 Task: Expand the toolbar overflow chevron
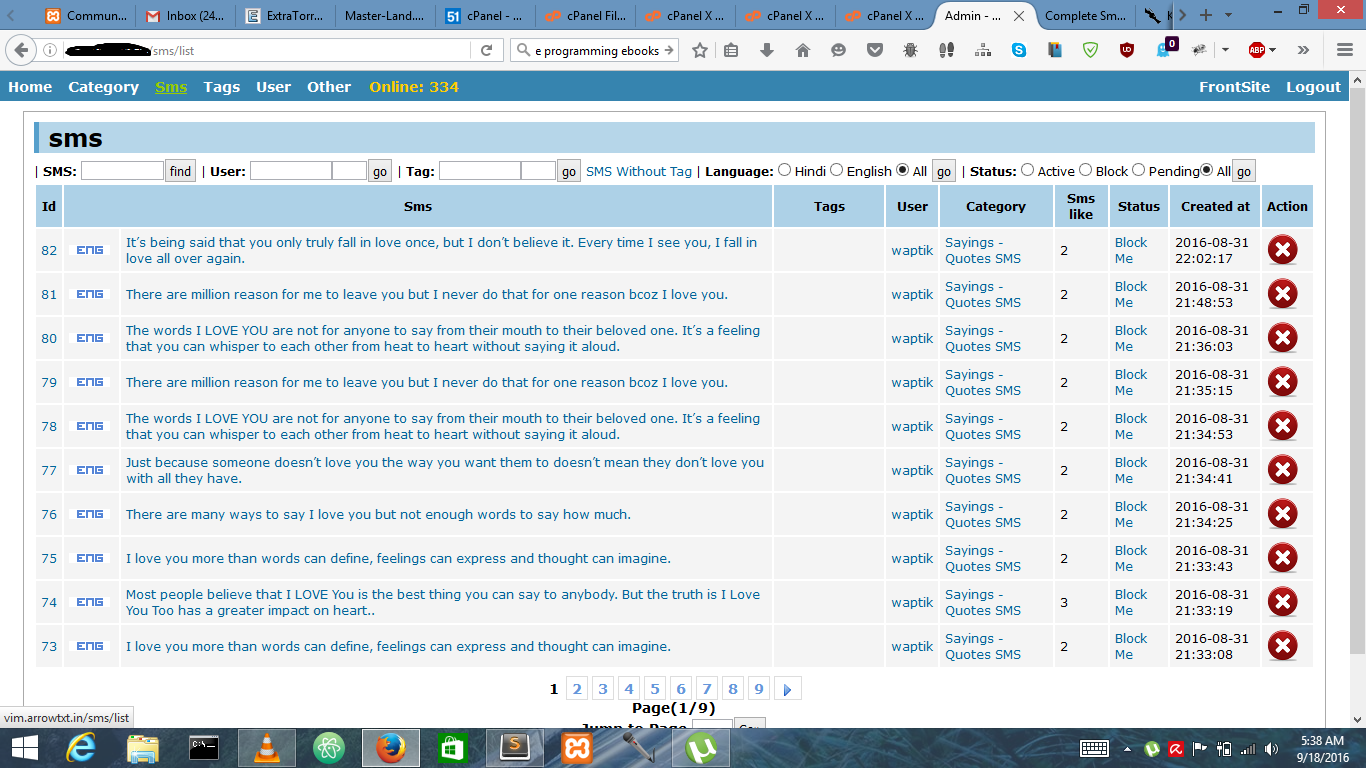[1303, 50]
